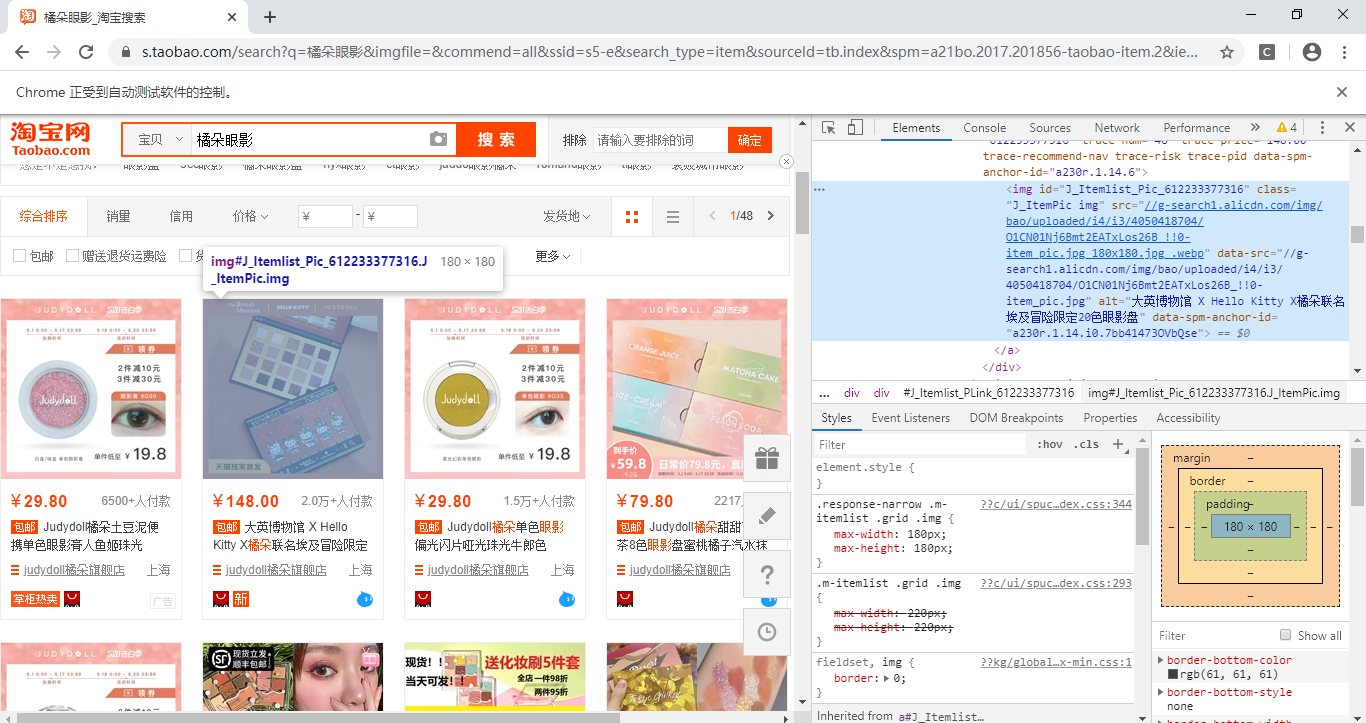Dismiss the automation control infobar

pos(1342,92)
